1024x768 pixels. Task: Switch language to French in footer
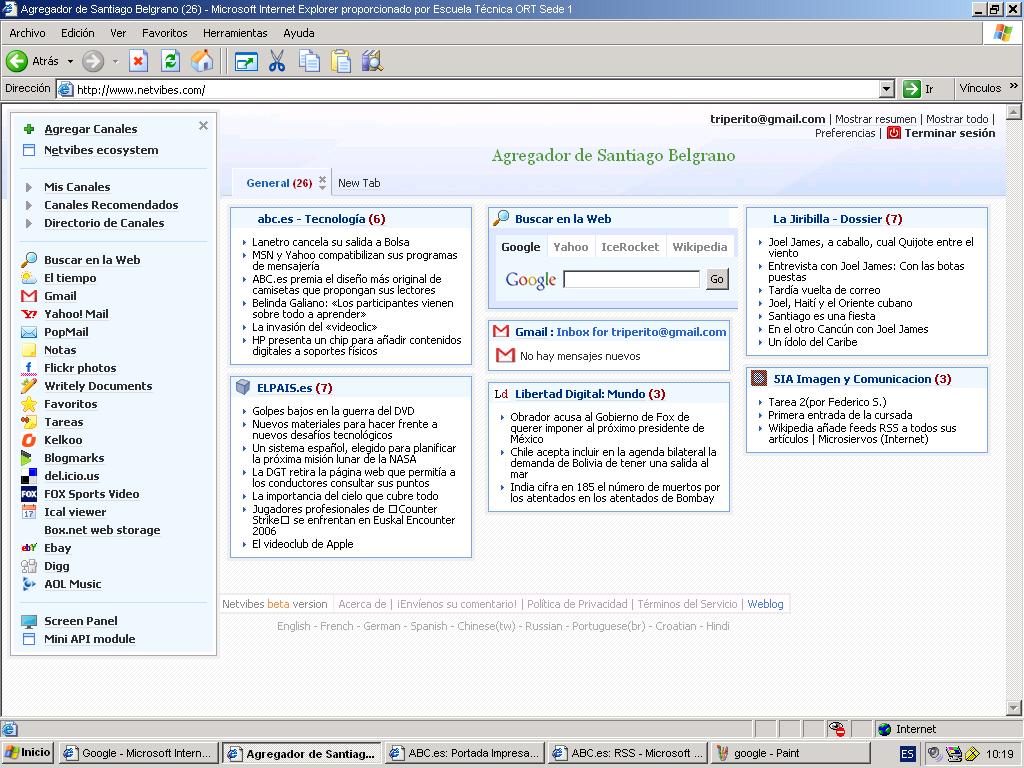336,626
